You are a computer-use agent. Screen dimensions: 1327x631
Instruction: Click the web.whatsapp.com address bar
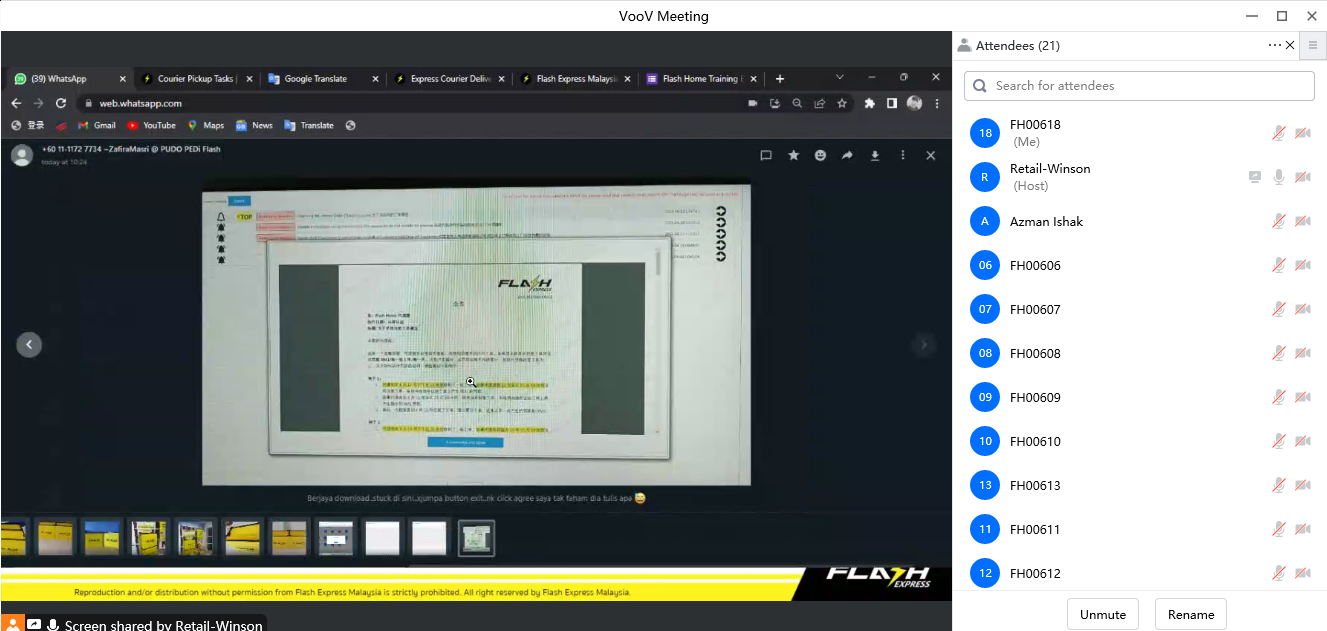(410, 103)
